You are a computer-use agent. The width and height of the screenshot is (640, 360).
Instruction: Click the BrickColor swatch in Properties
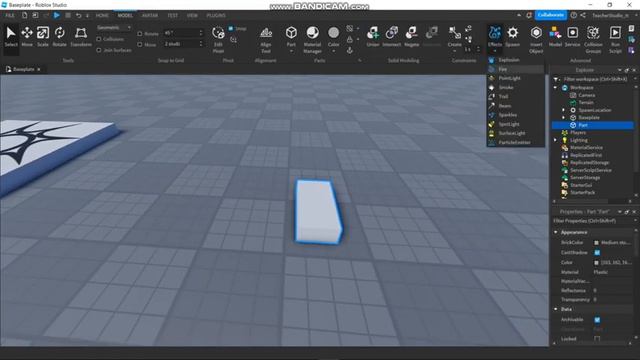click(x=596, y=242)
